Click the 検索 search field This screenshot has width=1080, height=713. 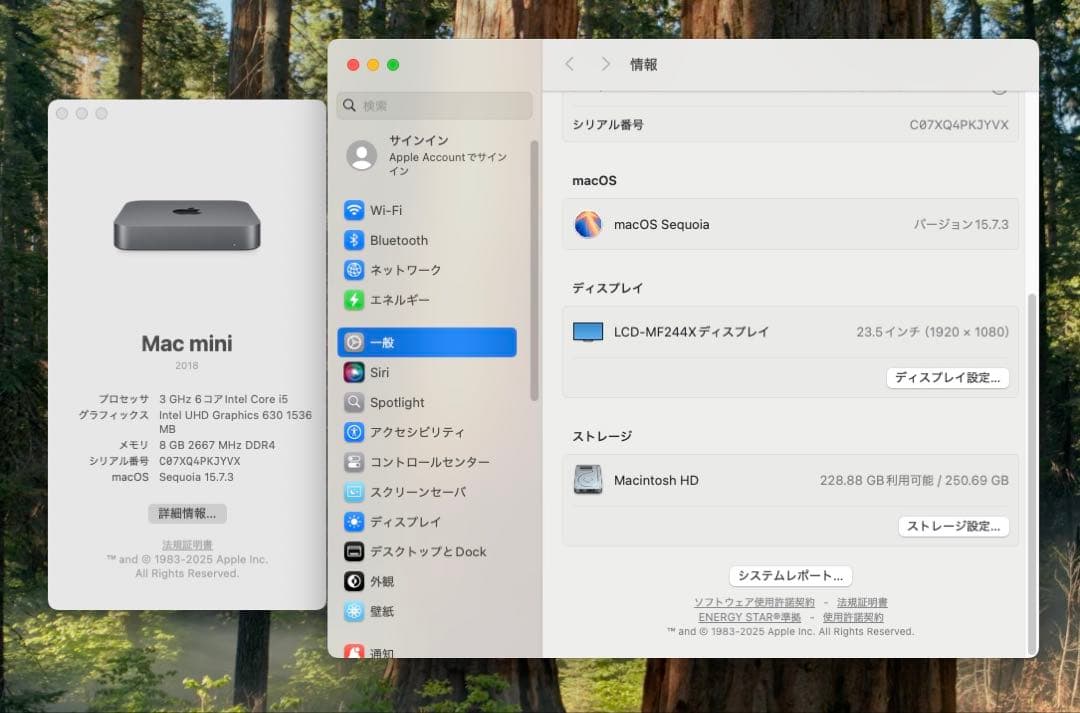click(434, 105)
